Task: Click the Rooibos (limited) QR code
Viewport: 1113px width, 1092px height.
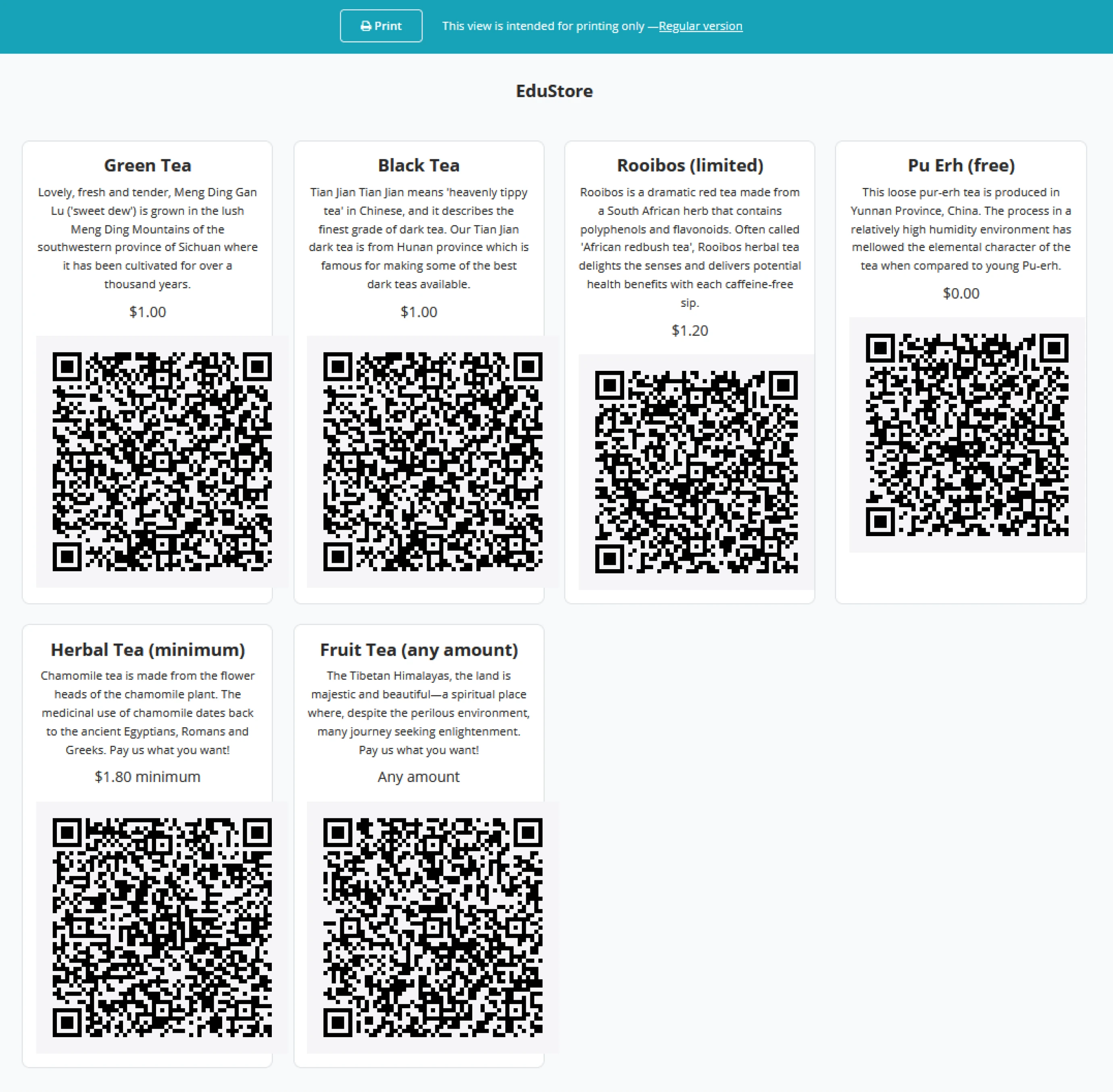Action: tap(696, 472)
